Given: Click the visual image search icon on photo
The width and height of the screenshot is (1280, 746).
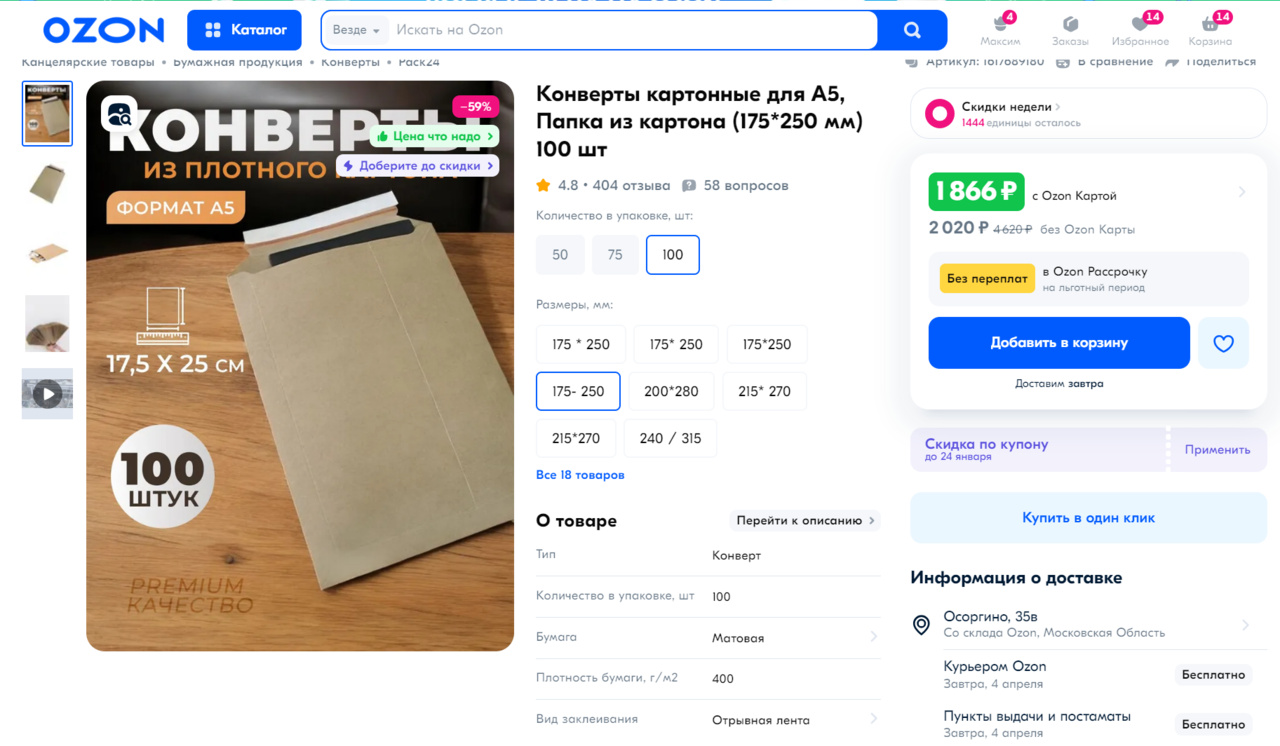Looking at the screenshot, I should (119, 114).
